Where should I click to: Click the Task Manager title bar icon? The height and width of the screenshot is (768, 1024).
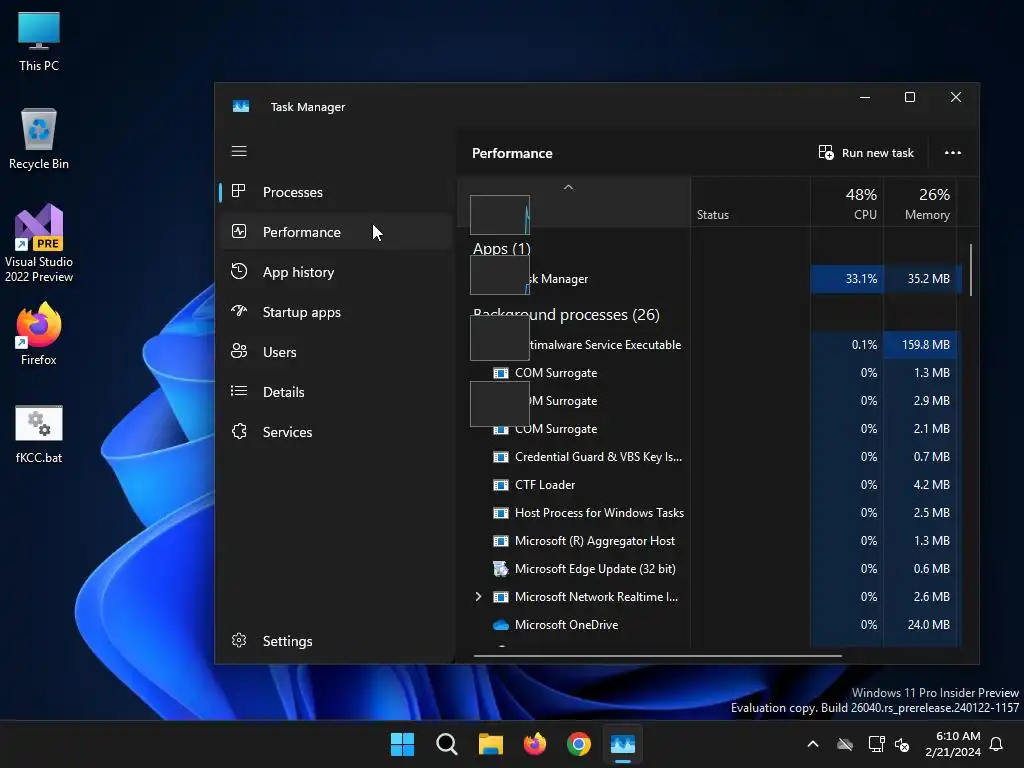pyautogui.click(x=241, y=106)
